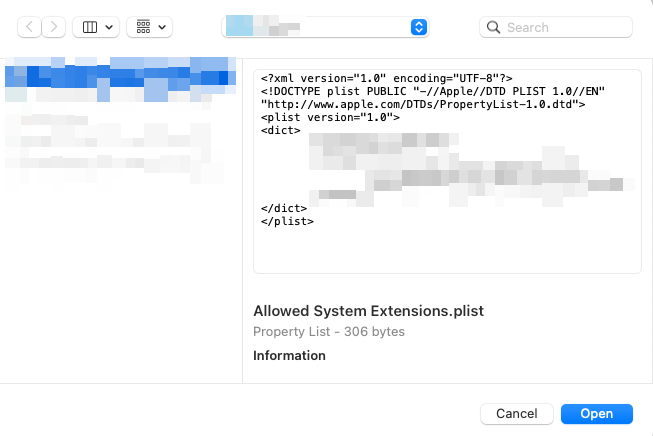Open the grouping options chevron
653x436 pixels.
click(x=162, y=27)
